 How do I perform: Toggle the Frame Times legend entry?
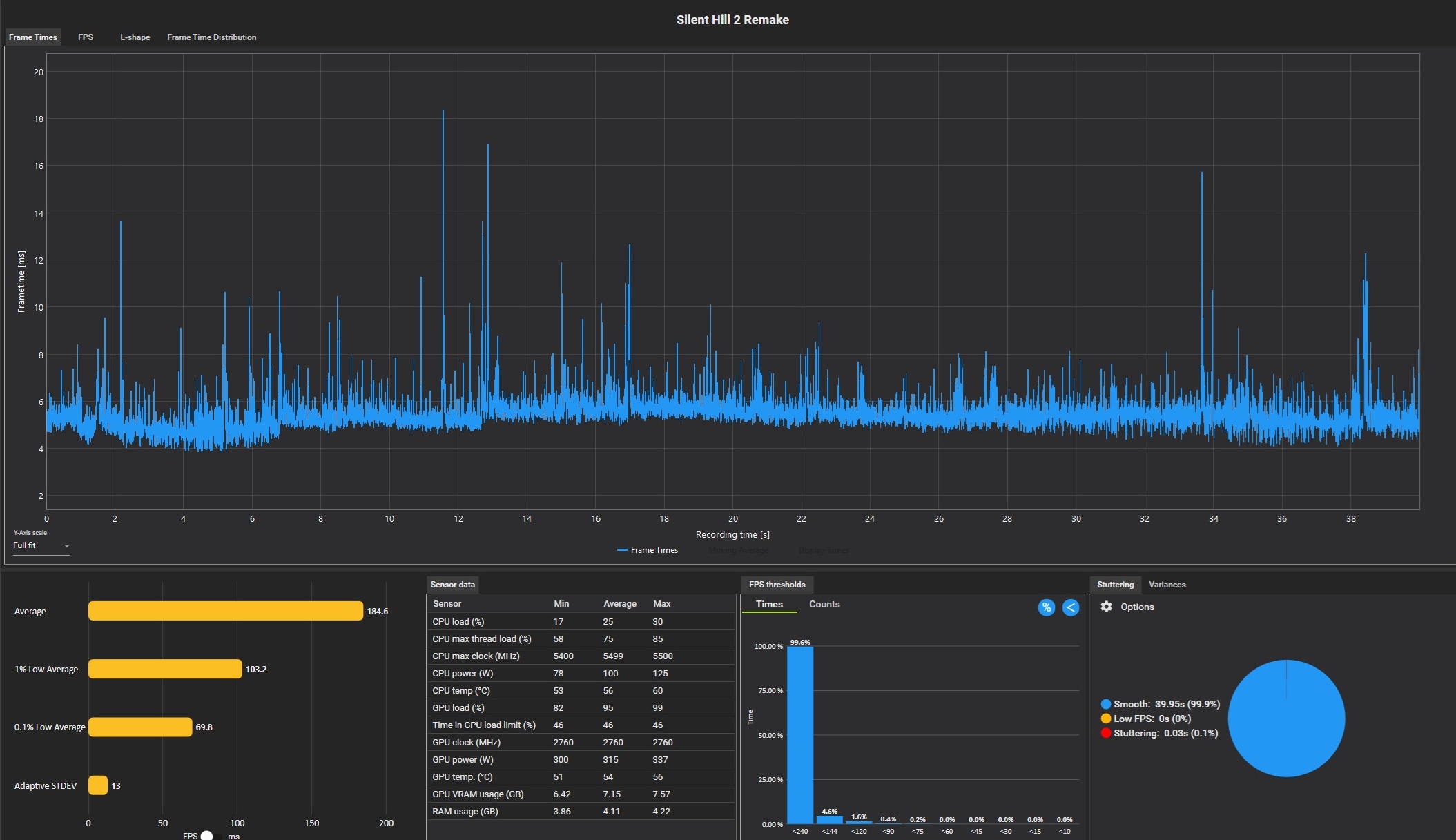point(648,550)
